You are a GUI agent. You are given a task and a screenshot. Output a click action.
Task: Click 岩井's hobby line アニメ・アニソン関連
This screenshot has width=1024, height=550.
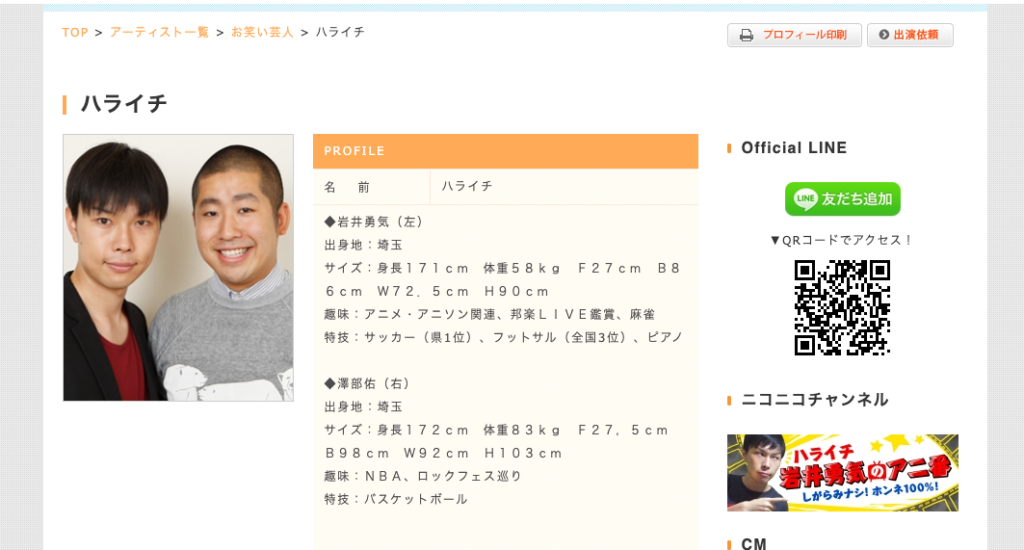tap(490, 314)
